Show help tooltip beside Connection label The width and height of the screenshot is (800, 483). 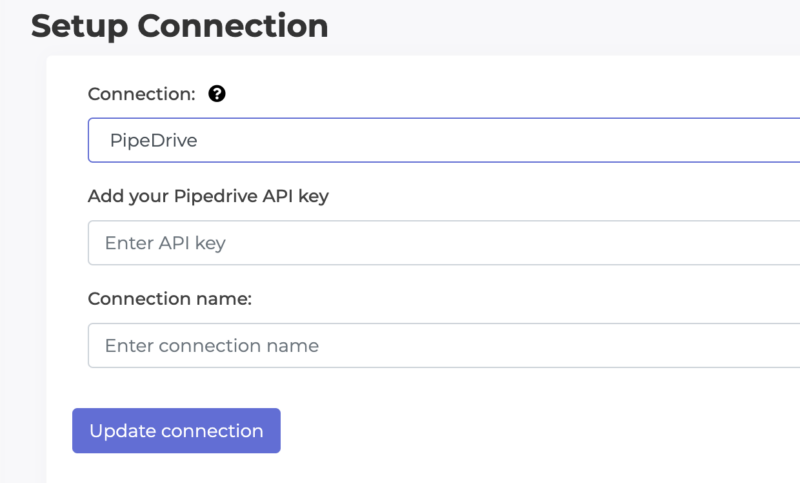pyautogui.click(x=217, y=94)
